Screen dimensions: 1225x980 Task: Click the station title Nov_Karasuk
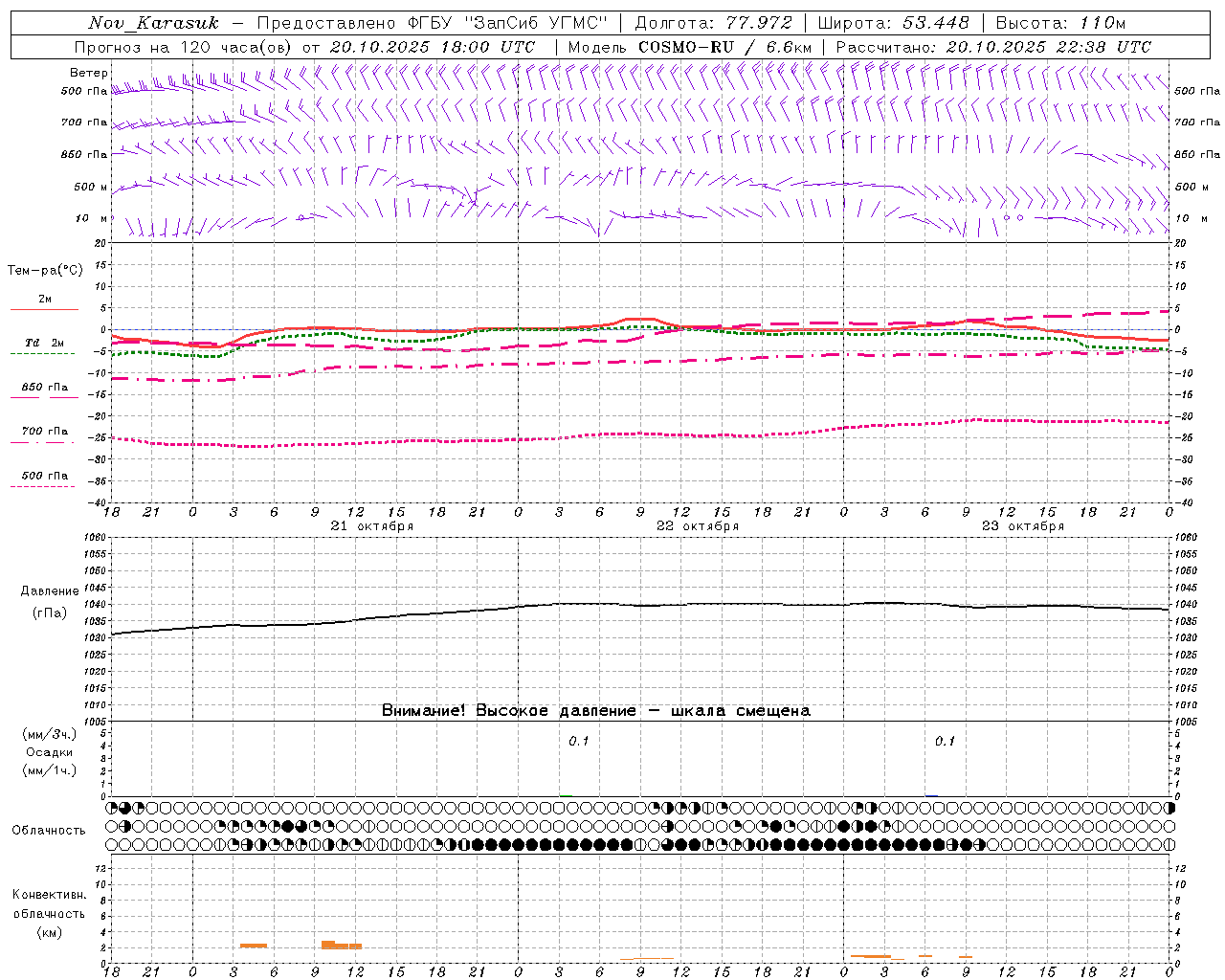pyautogui.click(x=153, y=23)
